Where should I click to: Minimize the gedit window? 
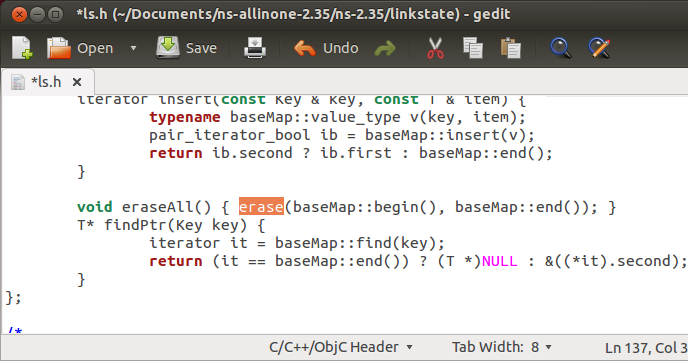(x=38, y=14)
